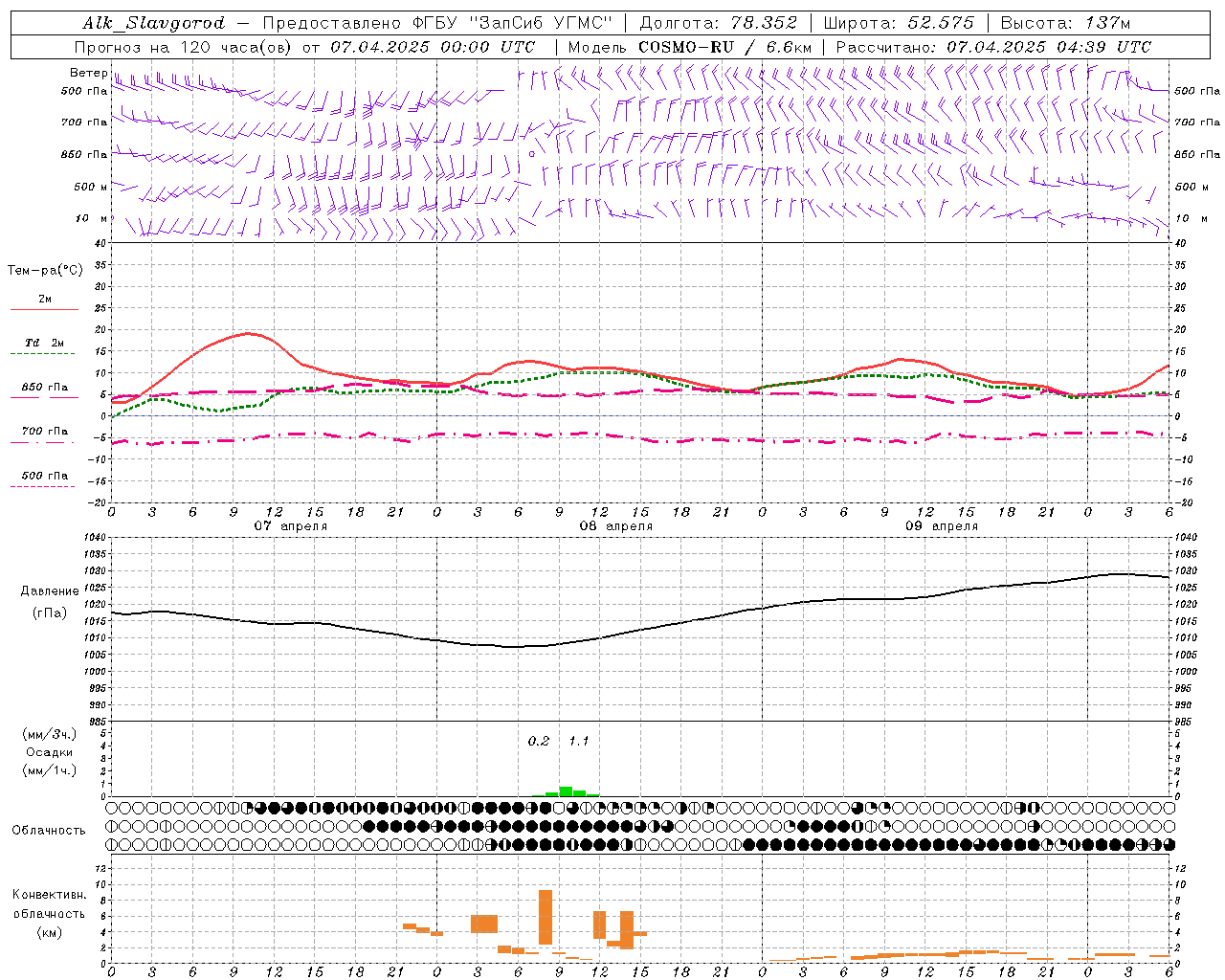Viewport: 1225px width, 980px height.
Task: Click the dashed line under Td 2м legend
Action: [42, 354]
